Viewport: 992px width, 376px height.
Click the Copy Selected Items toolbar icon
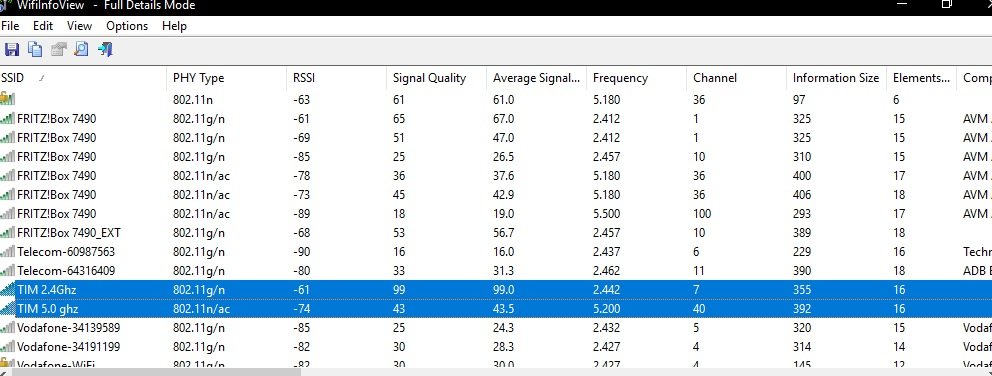35,49
